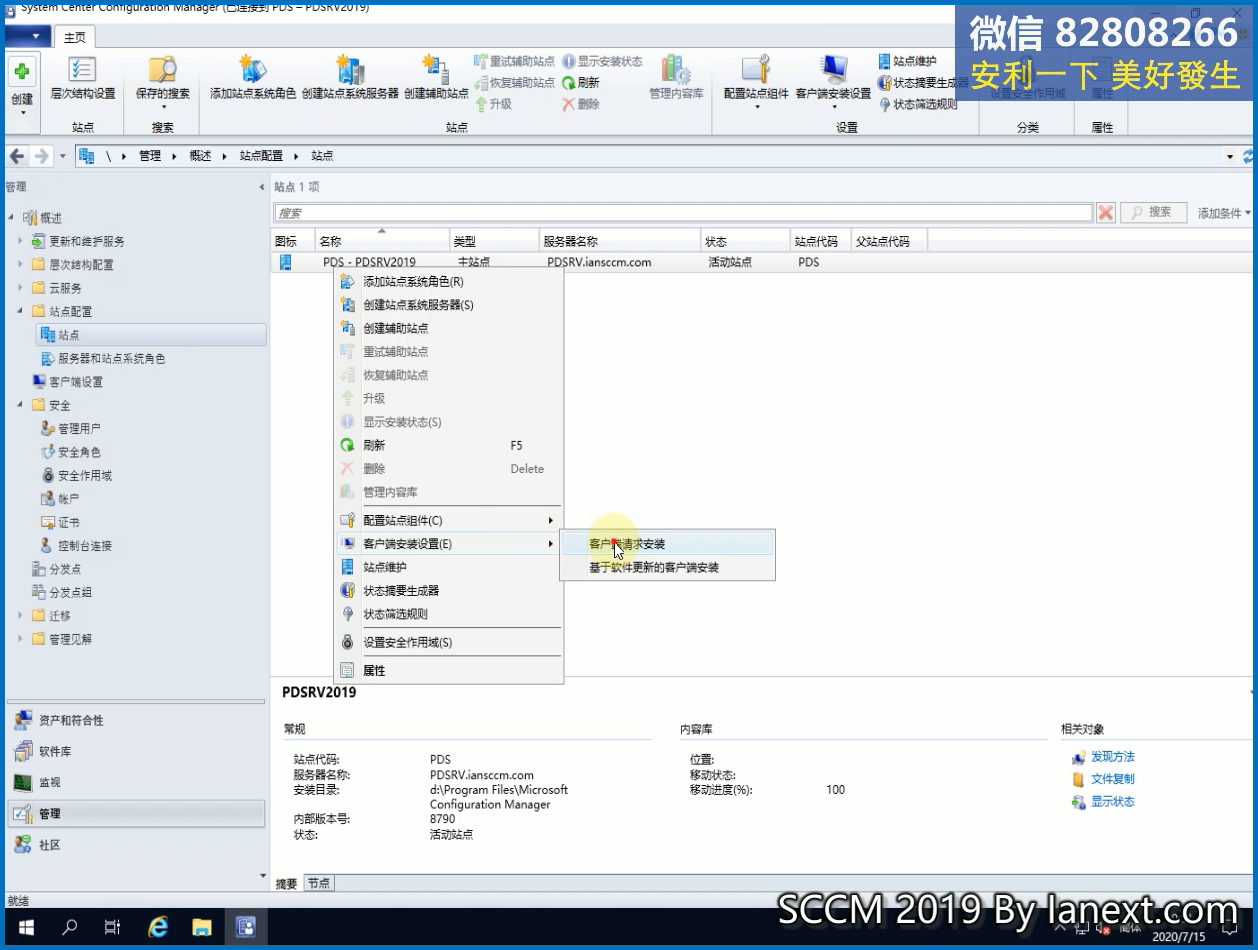Choose 创建辅助站点 in context menu

[x=448, y=328]
